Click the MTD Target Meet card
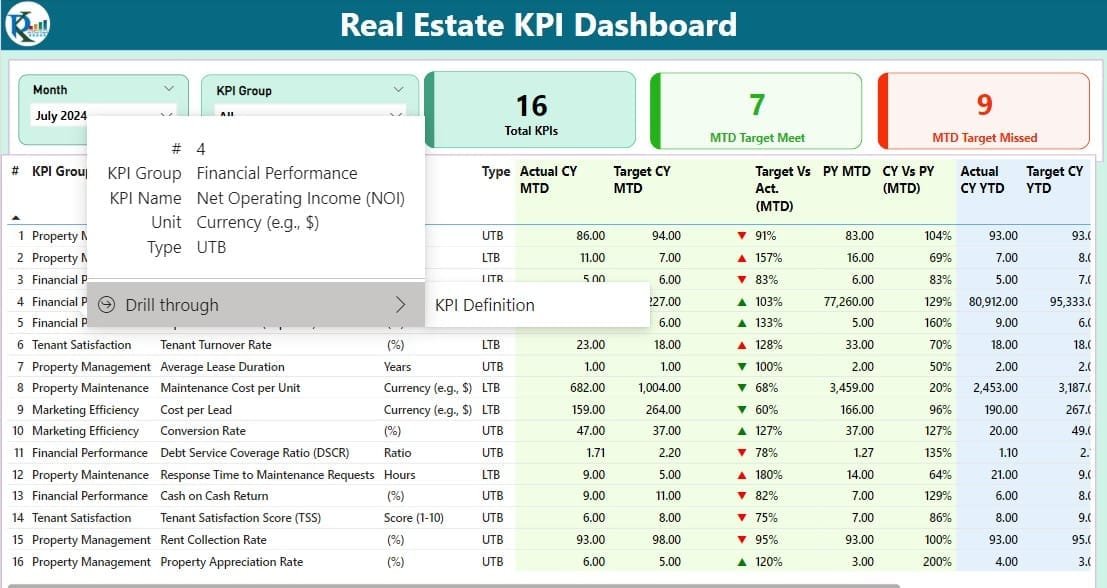The image size is (1107, 588). 756,110
